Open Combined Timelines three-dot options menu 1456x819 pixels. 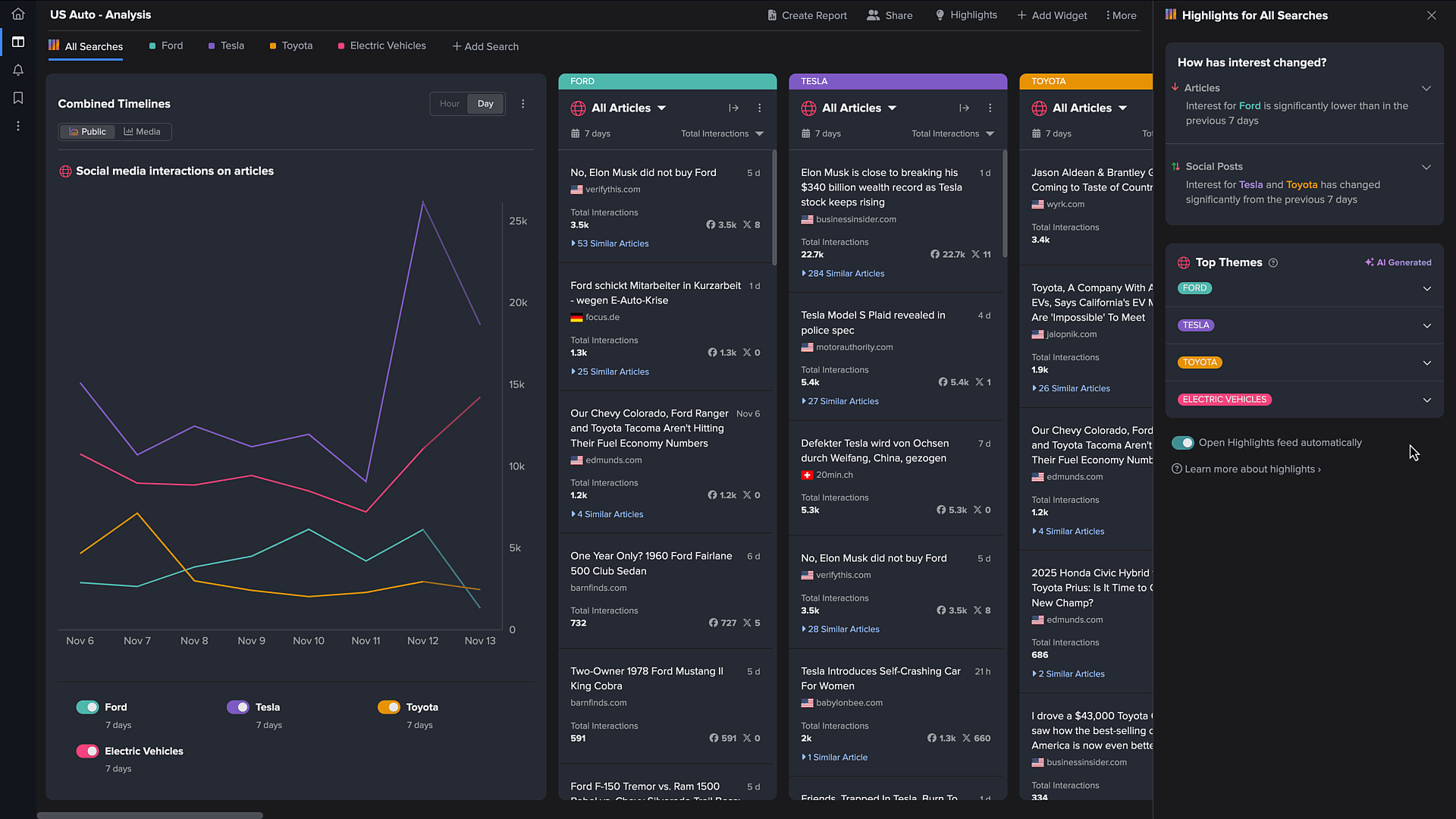522,104
